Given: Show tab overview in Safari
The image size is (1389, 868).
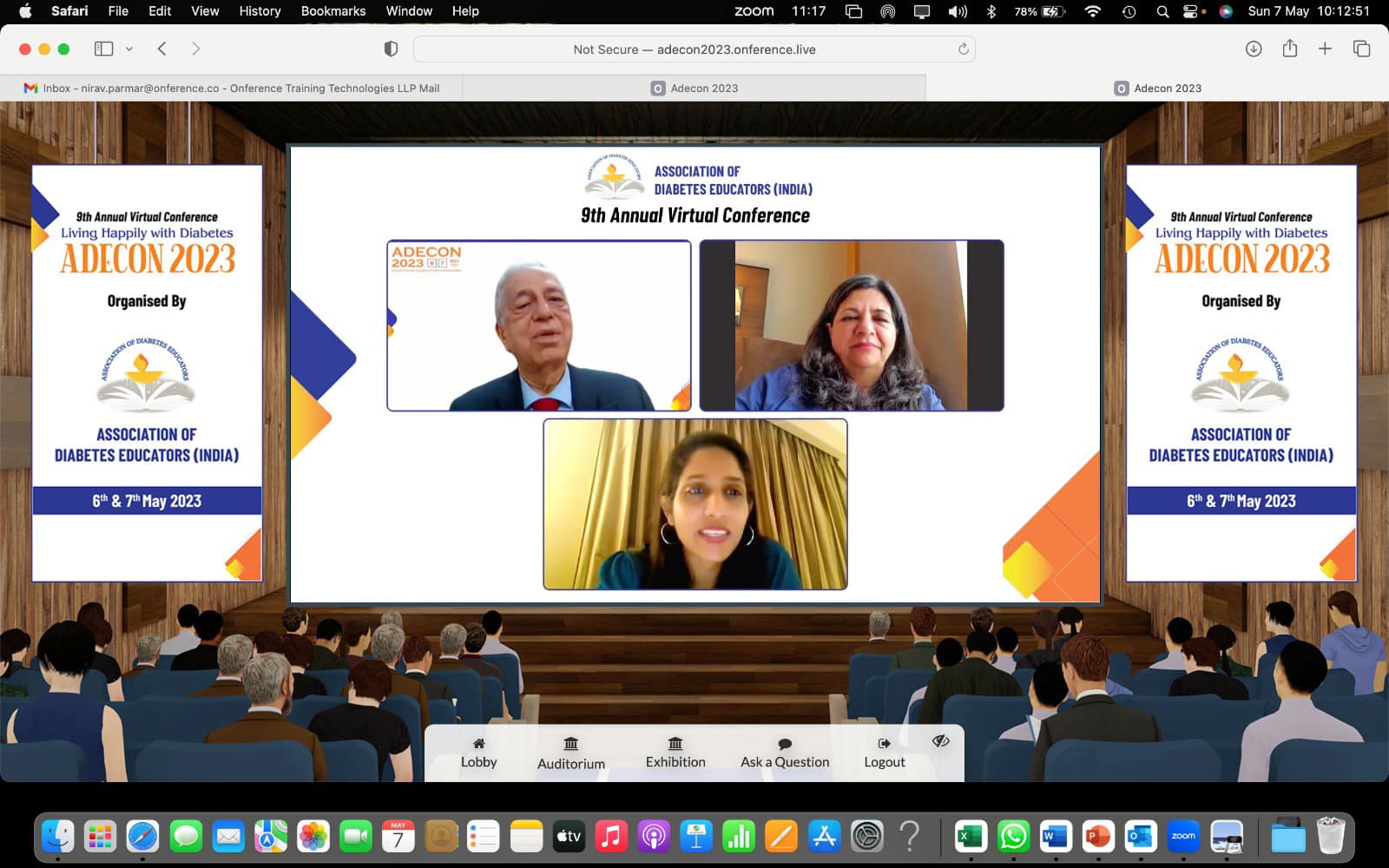Looking at the screenshot, I should 1361,49.
